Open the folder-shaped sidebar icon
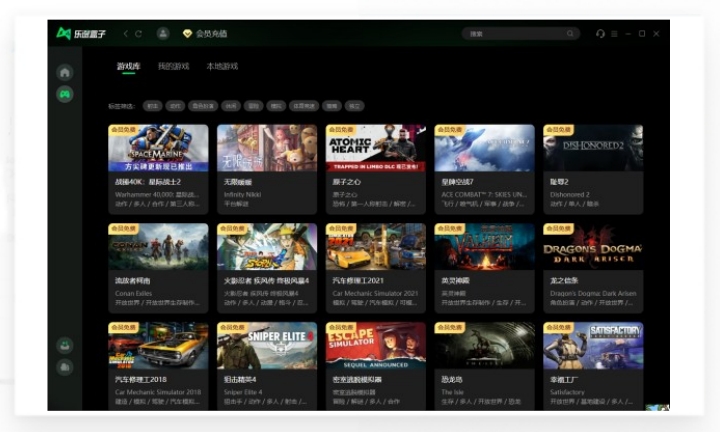Image resolution: width=720 pixels, height=432 pixels. [x=65, y=367]
